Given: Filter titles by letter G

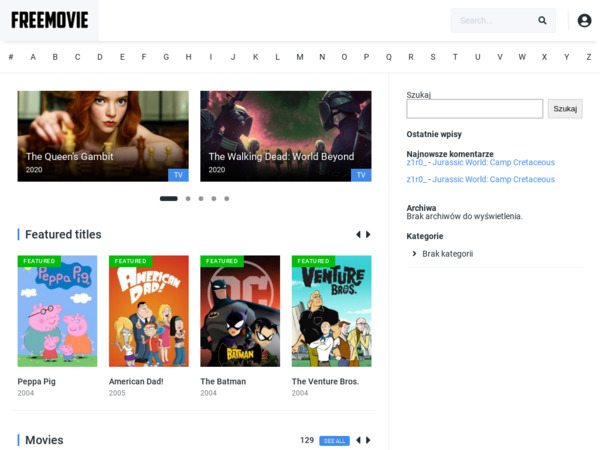Looking at the screenshot, I should pos(166,57).
